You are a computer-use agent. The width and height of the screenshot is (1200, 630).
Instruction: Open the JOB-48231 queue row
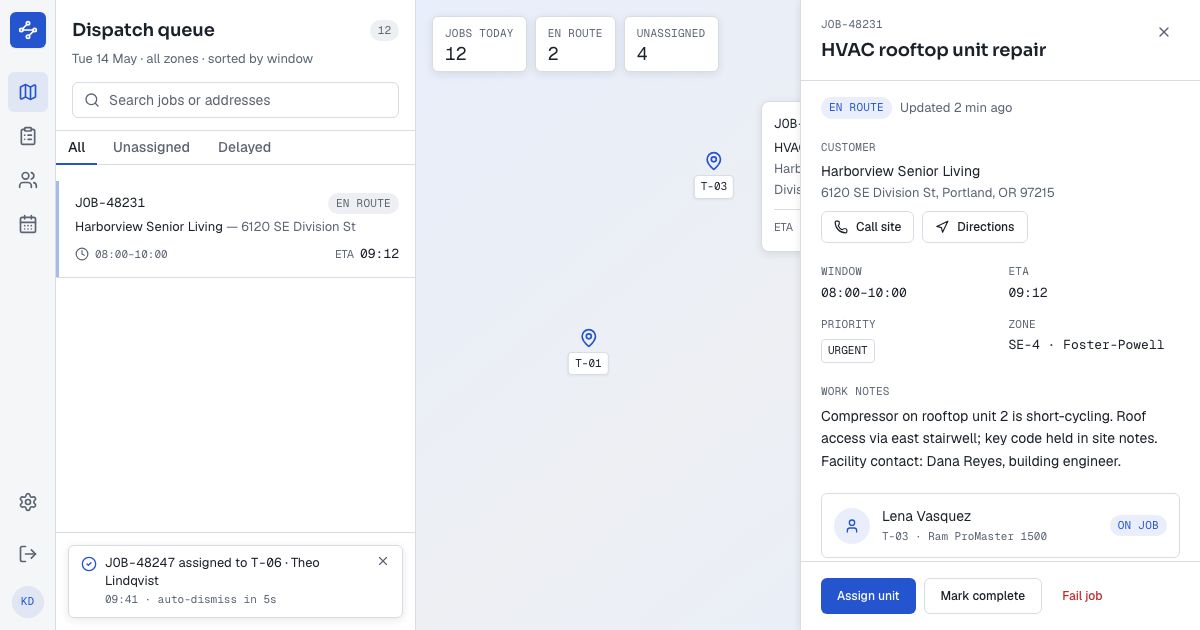236,229
